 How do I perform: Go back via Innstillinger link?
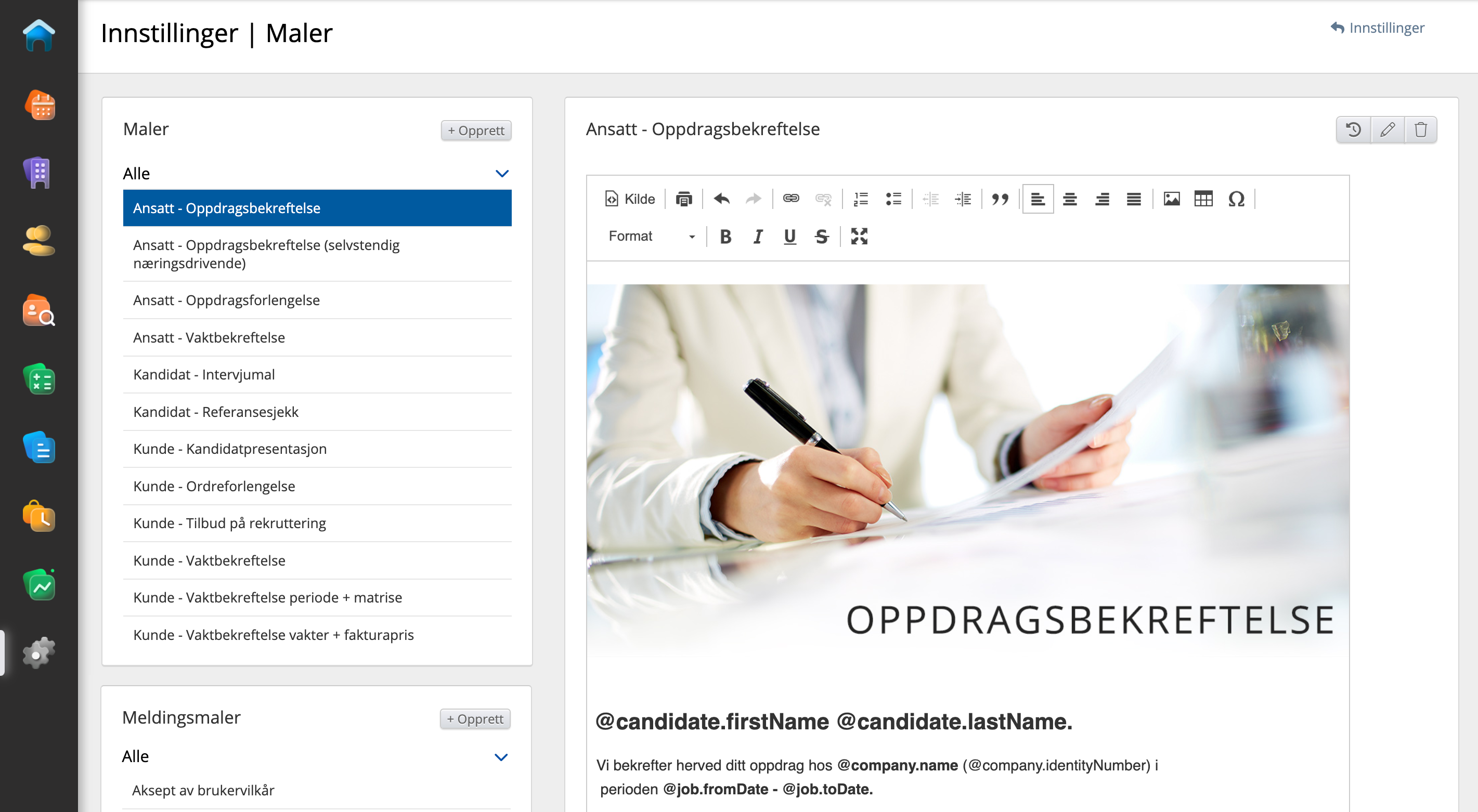pyautogui.click(x=1378, y=28)
